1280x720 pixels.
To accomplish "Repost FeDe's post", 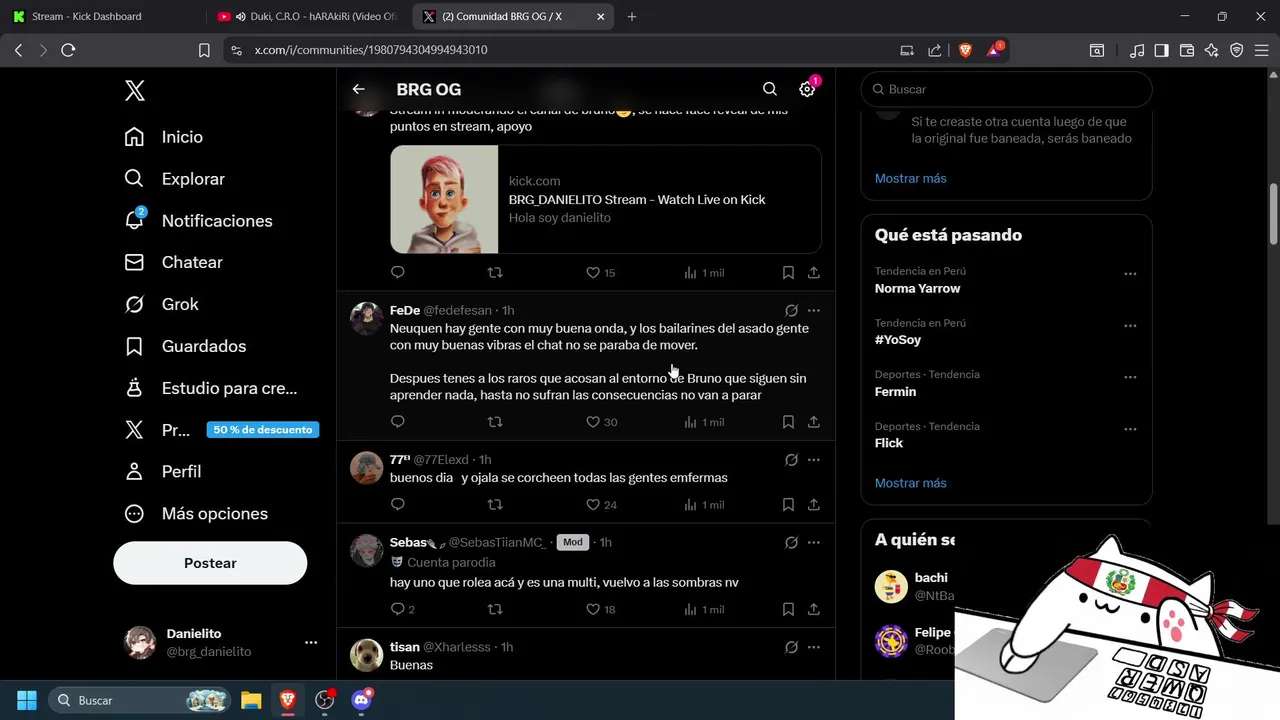I will (494, 422).
